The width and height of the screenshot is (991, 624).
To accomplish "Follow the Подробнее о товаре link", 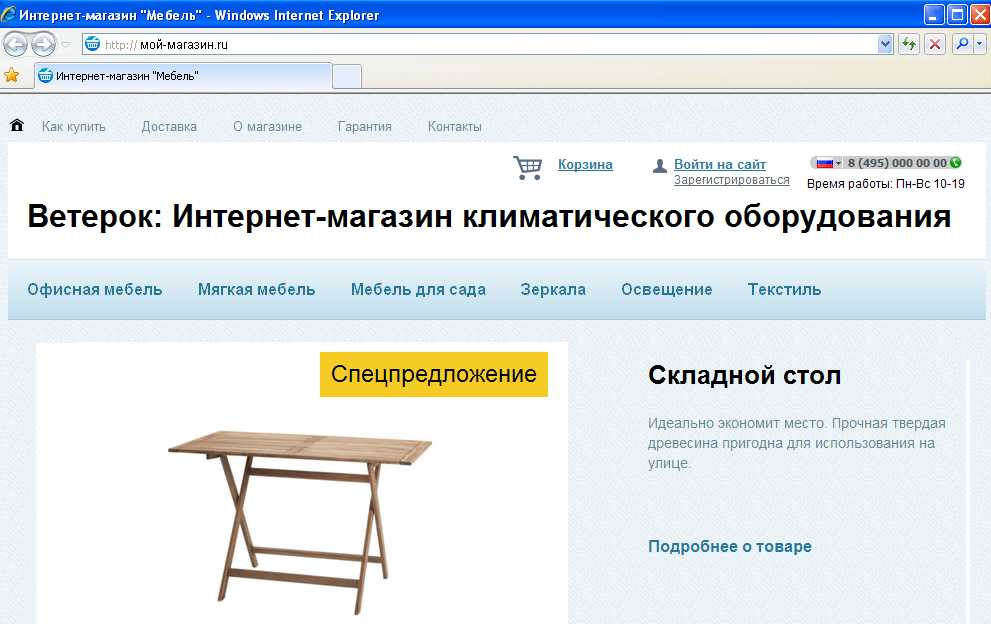I will 729,547.
